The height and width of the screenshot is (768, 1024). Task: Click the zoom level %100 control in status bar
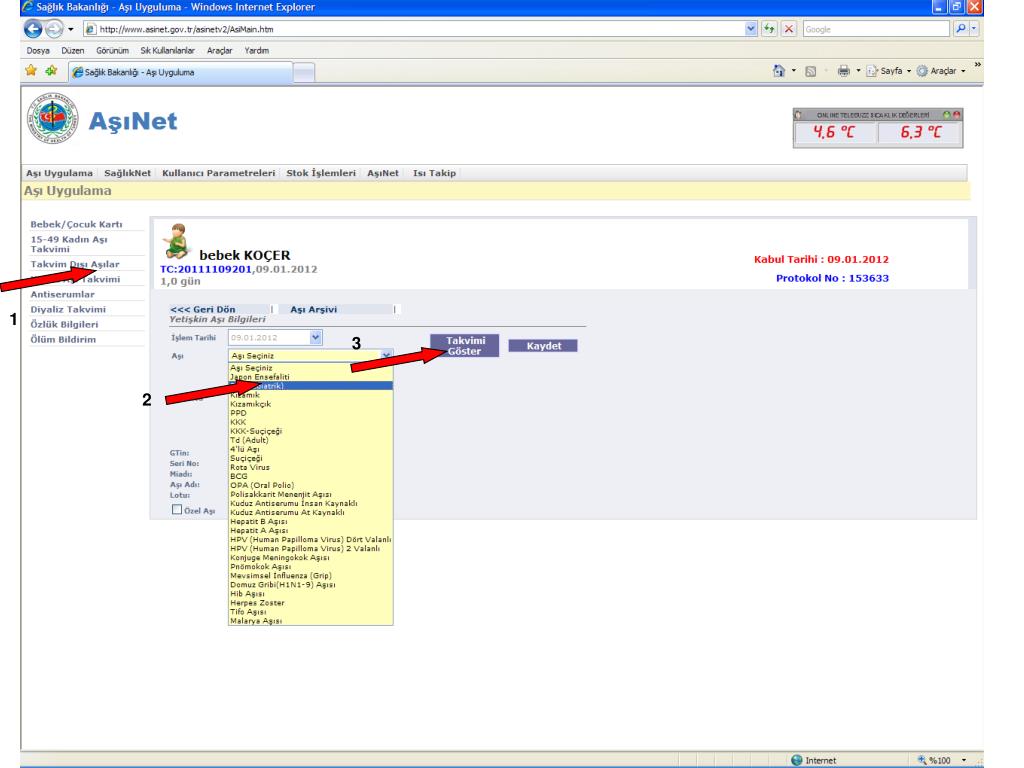click(x=941, y=760)
